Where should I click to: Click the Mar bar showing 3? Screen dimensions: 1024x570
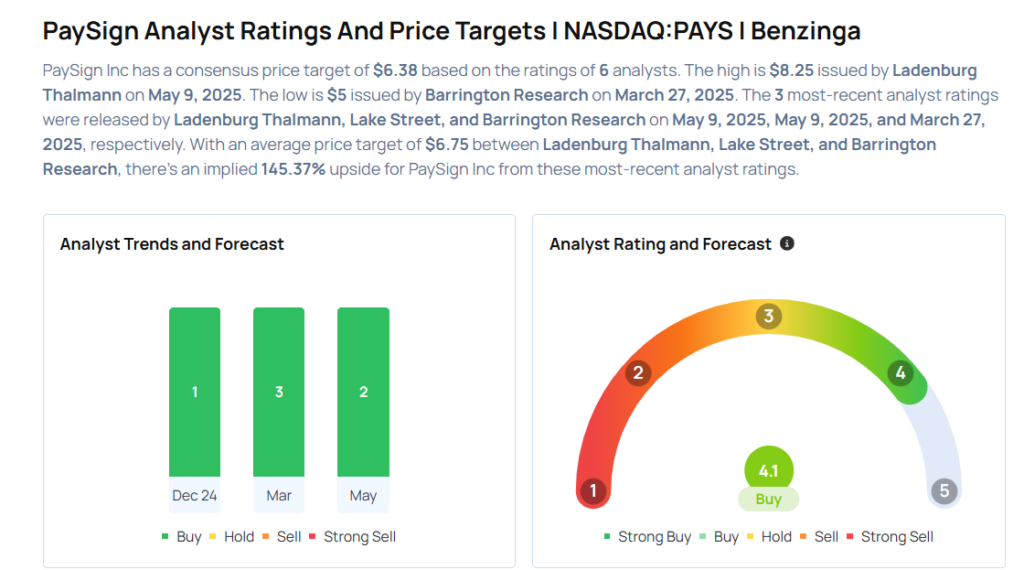tap(279, 392)
